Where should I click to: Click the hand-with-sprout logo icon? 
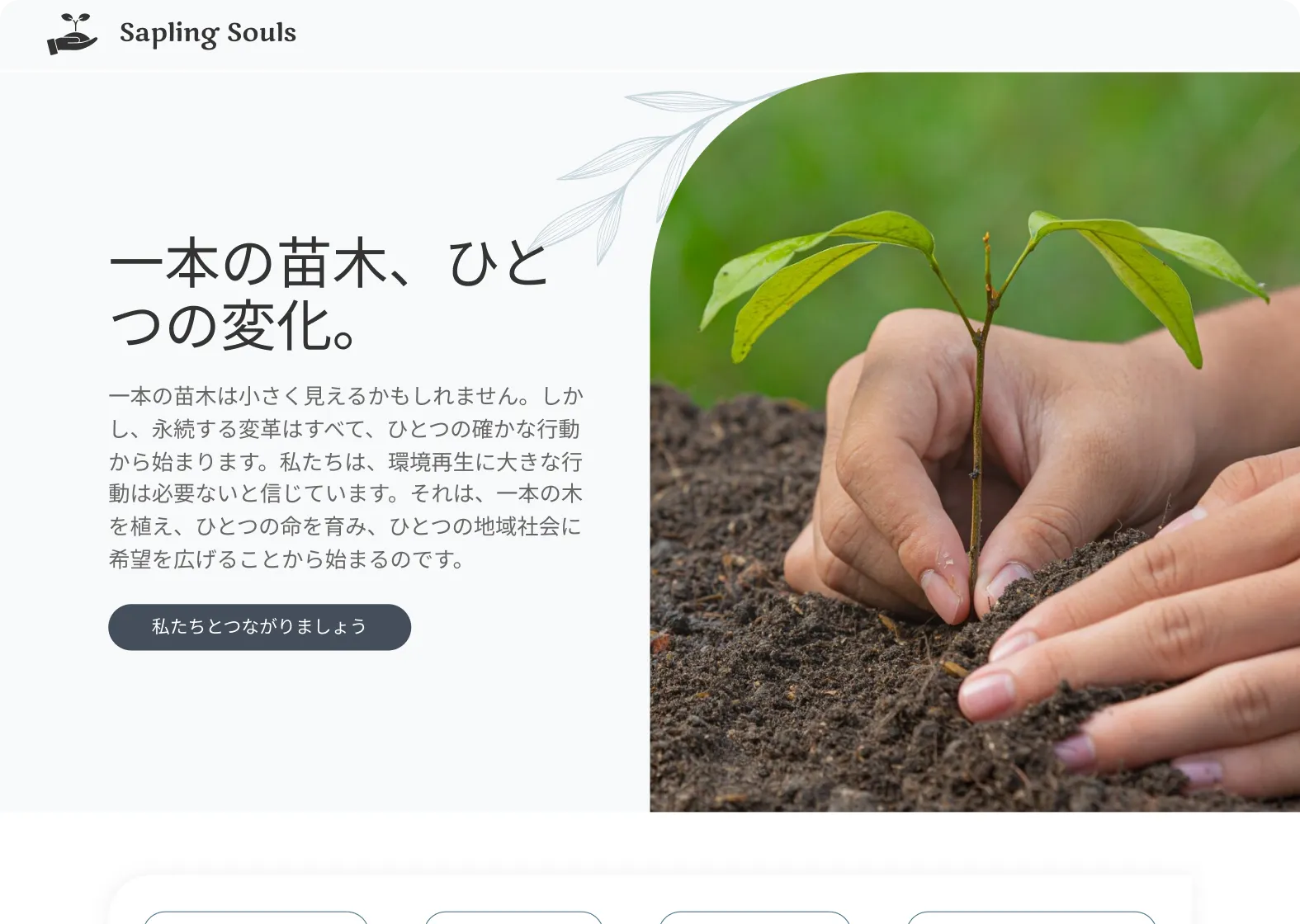73,35
